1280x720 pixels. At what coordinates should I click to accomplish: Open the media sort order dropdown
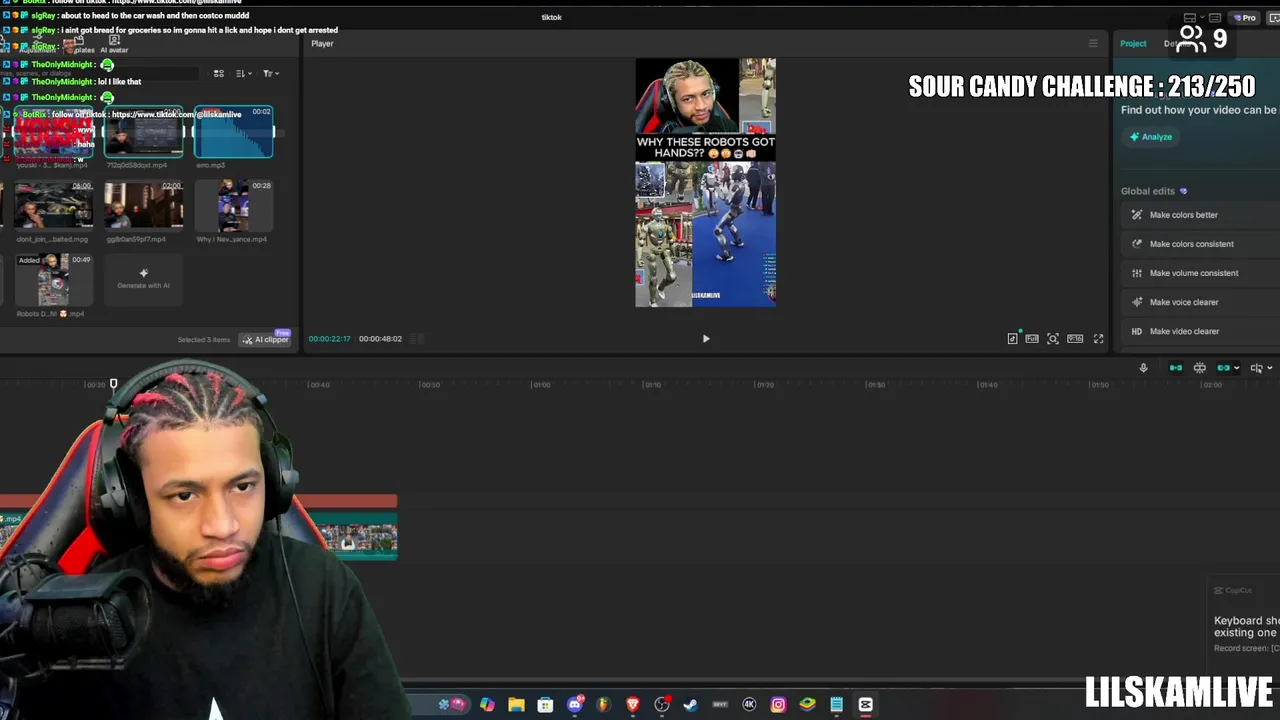click(x=243, y=74)
